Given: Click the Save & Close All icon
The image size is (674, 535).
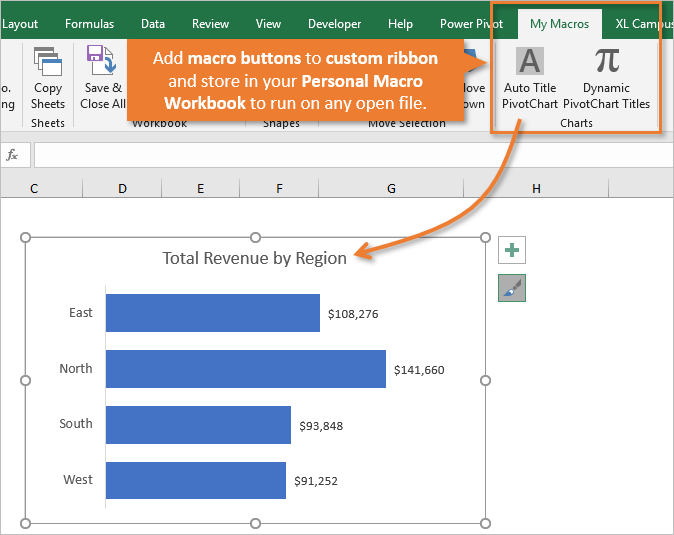Looking at the screenshot, I should 102,59.
